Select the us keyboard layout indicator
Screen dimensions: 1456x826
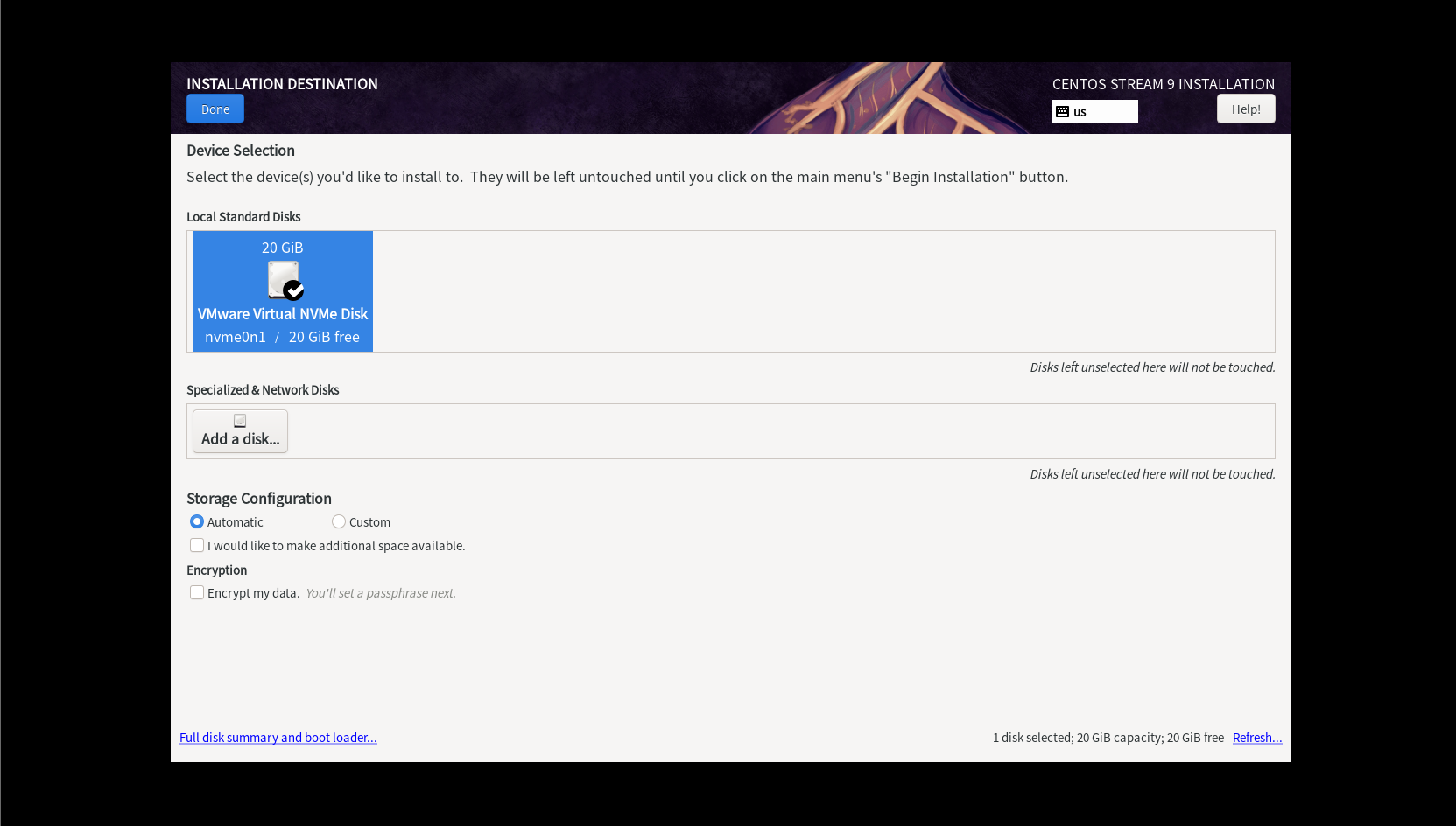(x=1094, y=112)
